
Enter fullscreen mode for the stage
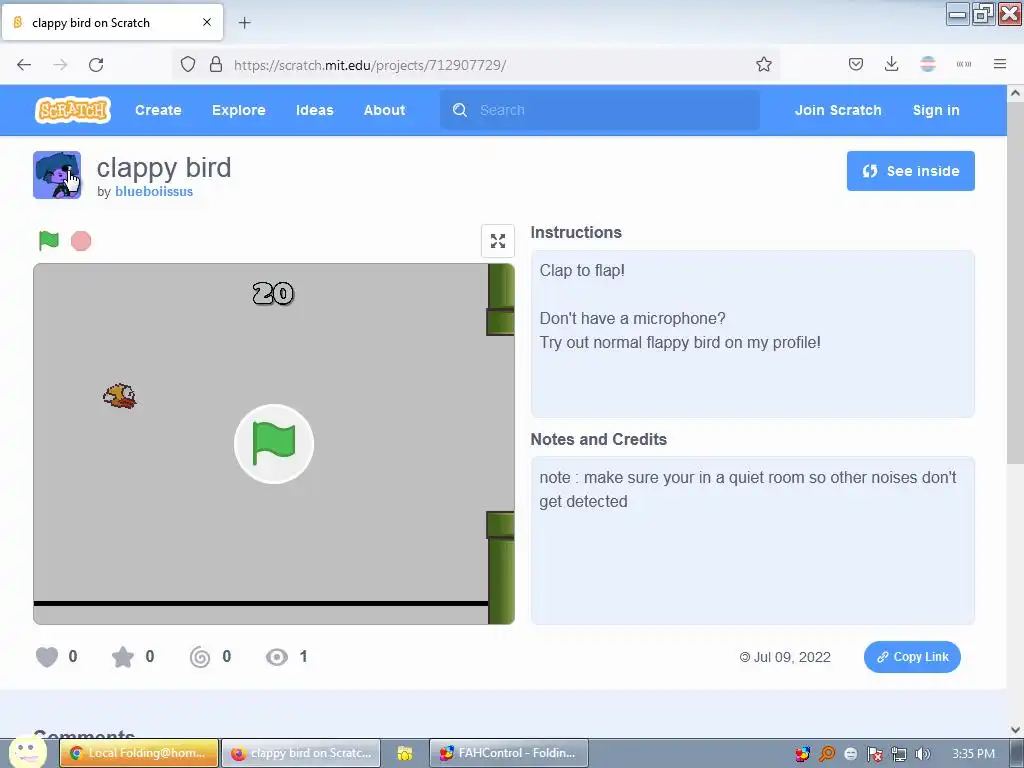coord(498,241)
